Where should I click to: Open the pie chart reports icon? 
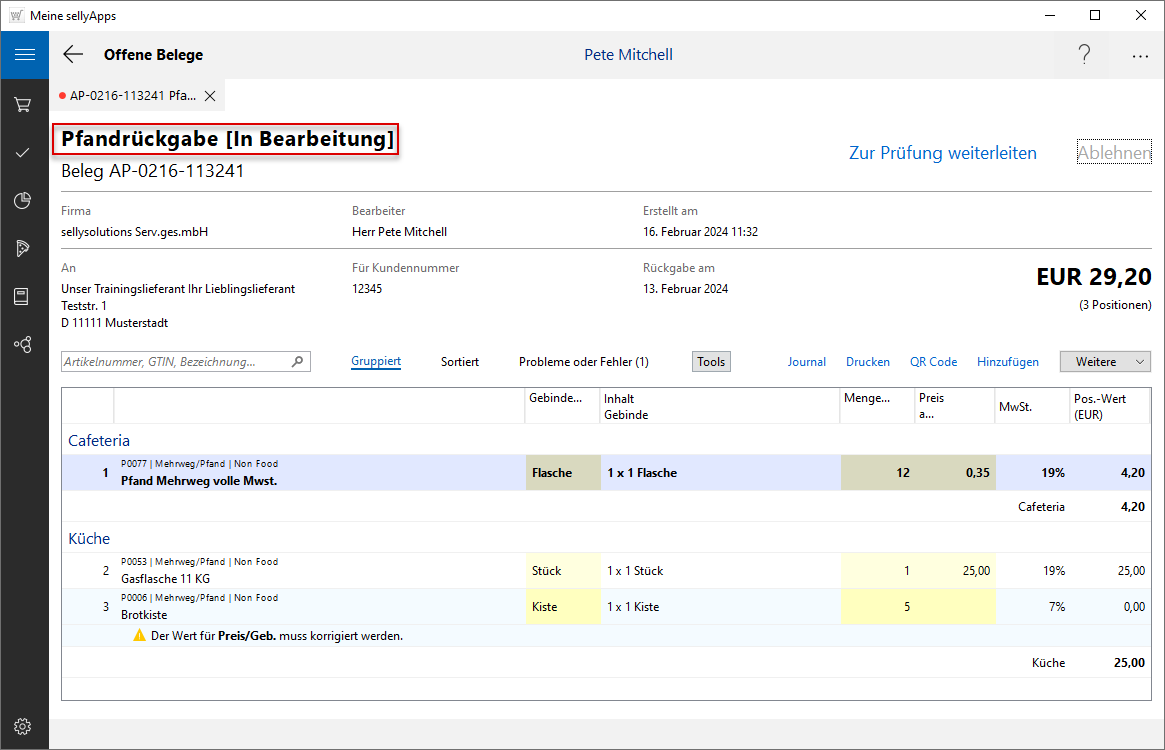tap(24, 200)
